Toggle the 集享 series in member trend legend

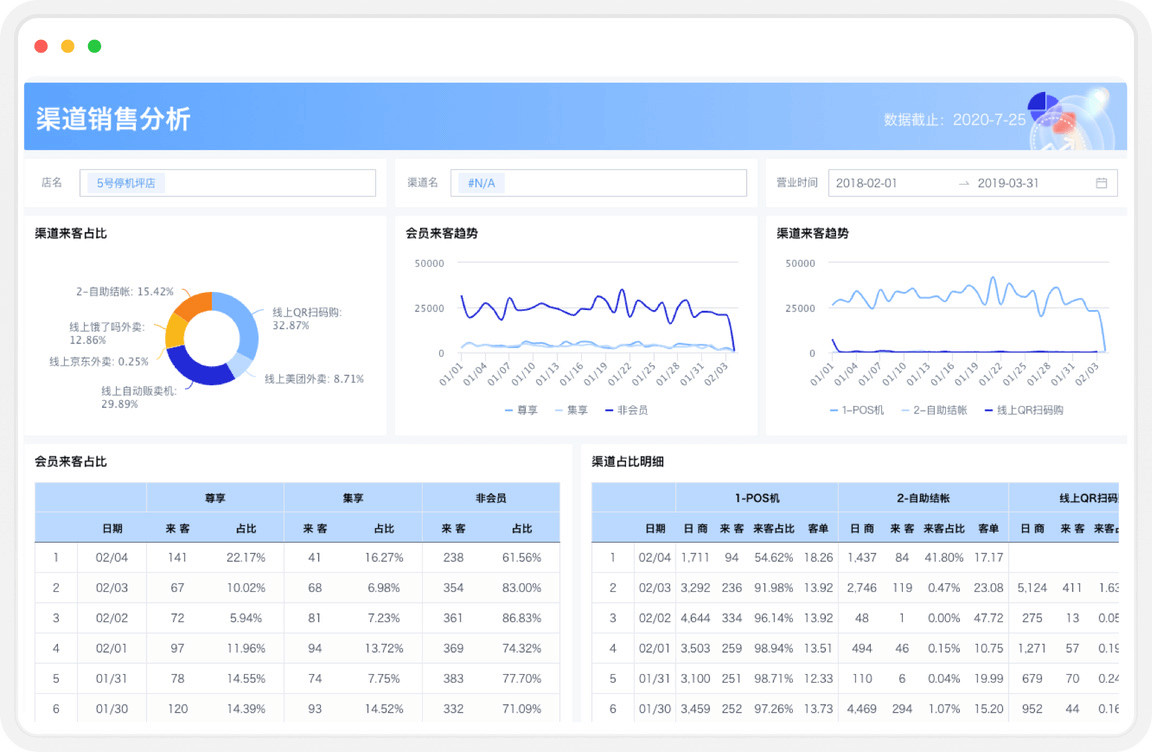tap(570, 410)
